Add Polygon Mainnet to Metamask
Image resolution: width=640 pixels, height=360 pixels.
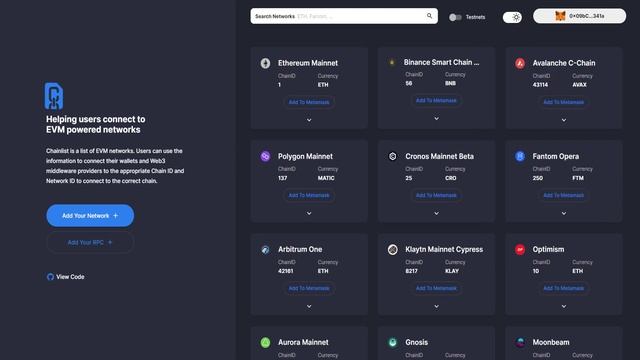309,195
